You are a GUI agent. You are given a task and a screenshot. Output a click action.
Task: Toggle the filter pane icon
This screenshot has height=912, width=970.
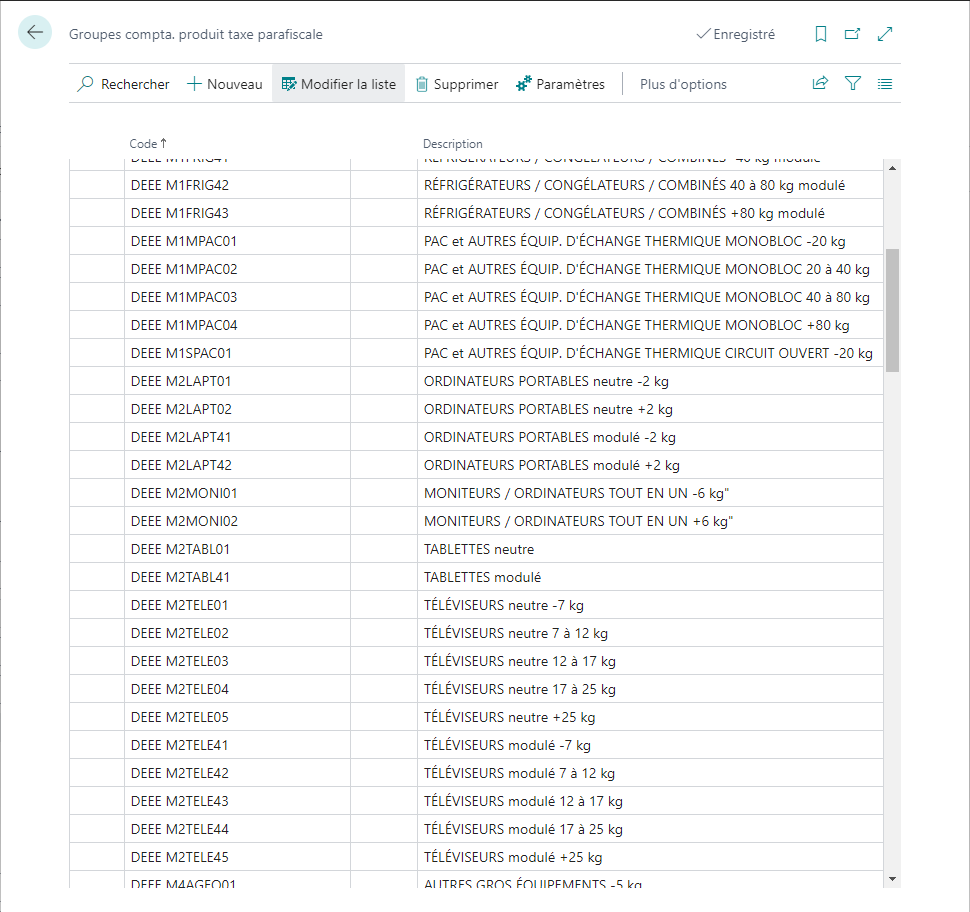852,84
